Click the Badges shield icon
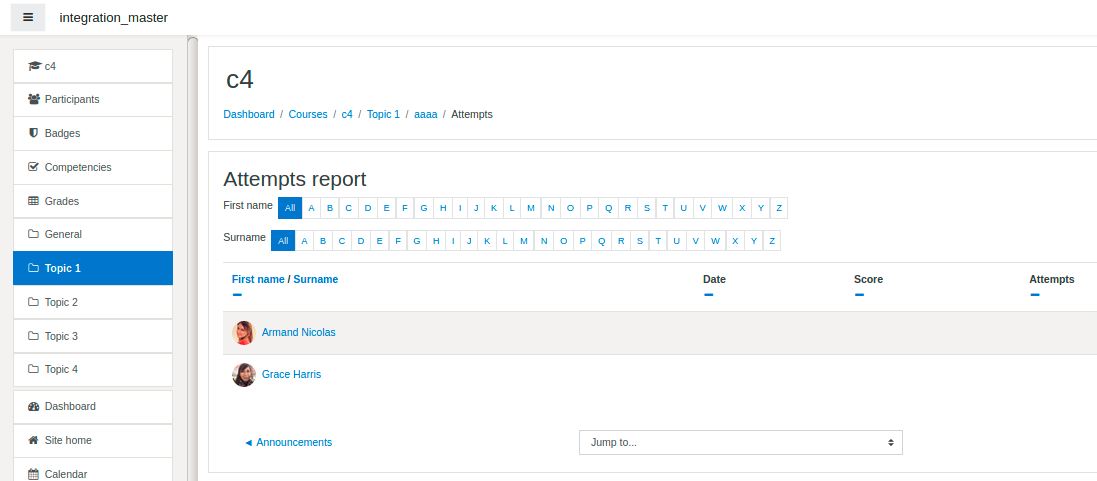This screenshot has width=1097, height=481. tap(34, 133)
